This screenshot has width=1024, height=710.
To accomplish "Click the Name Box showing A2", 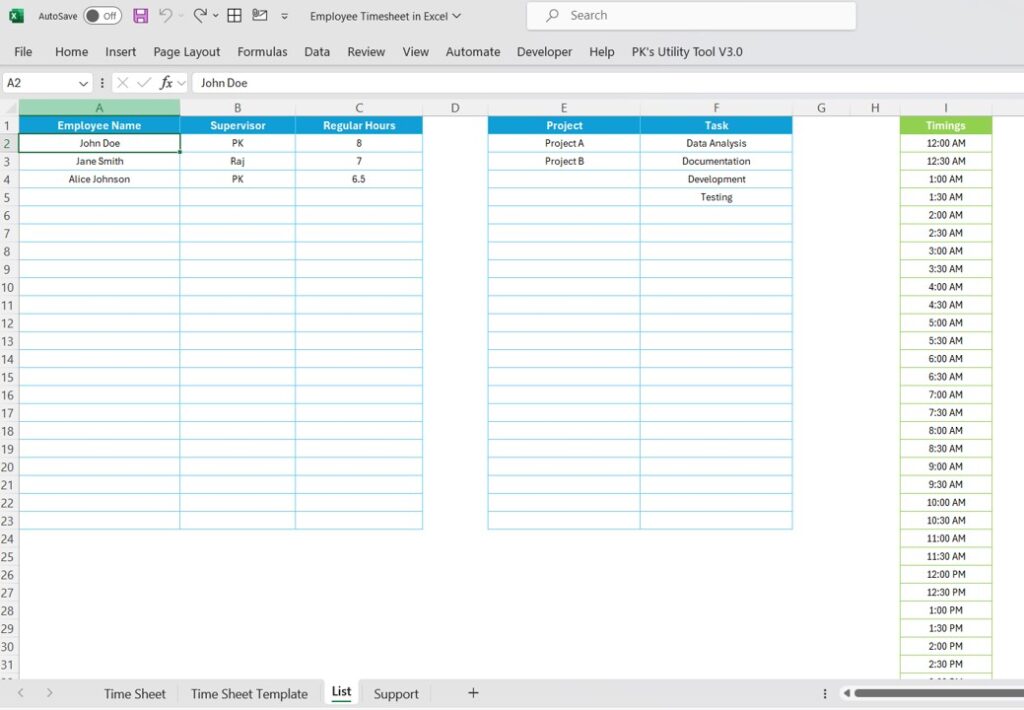I will click(x=39, y=83).
